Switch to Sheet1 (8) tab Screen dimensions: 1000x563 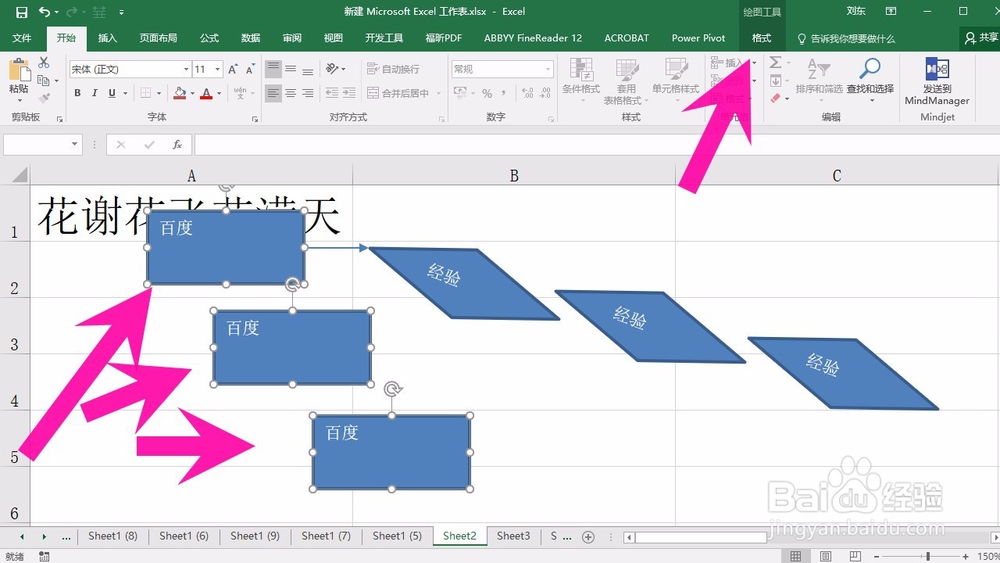click(112, 536)
